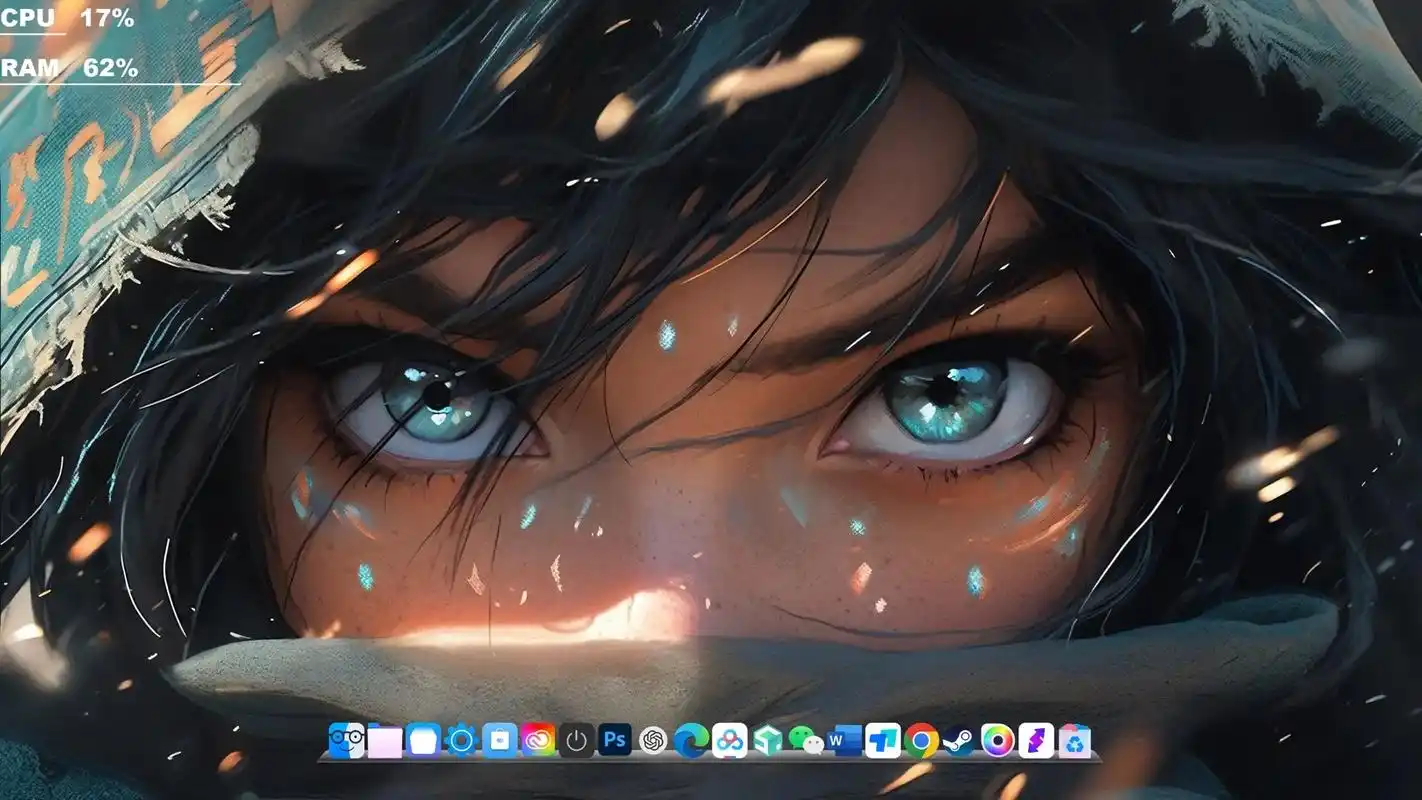1422x800 pixels.
Task: Open the Finder-style face icon in dock
Action: (346, 741)
